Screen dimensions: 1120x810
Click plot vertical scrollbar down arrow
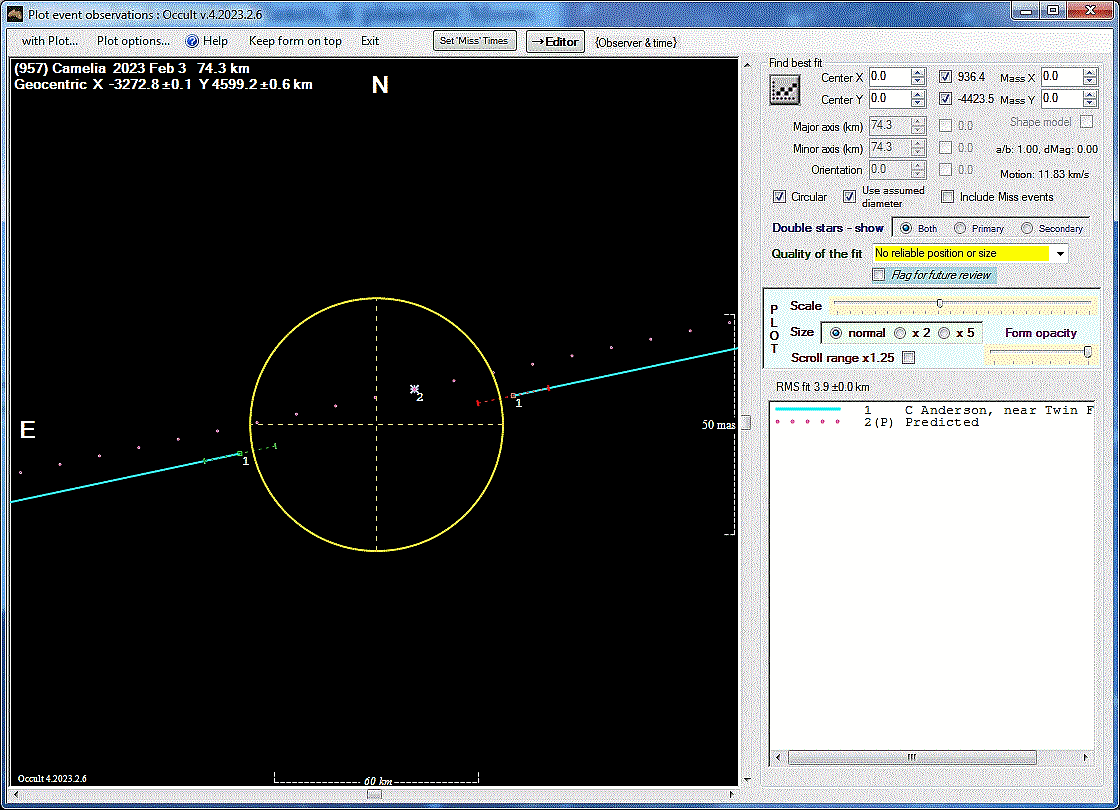(x=746, y=779)
